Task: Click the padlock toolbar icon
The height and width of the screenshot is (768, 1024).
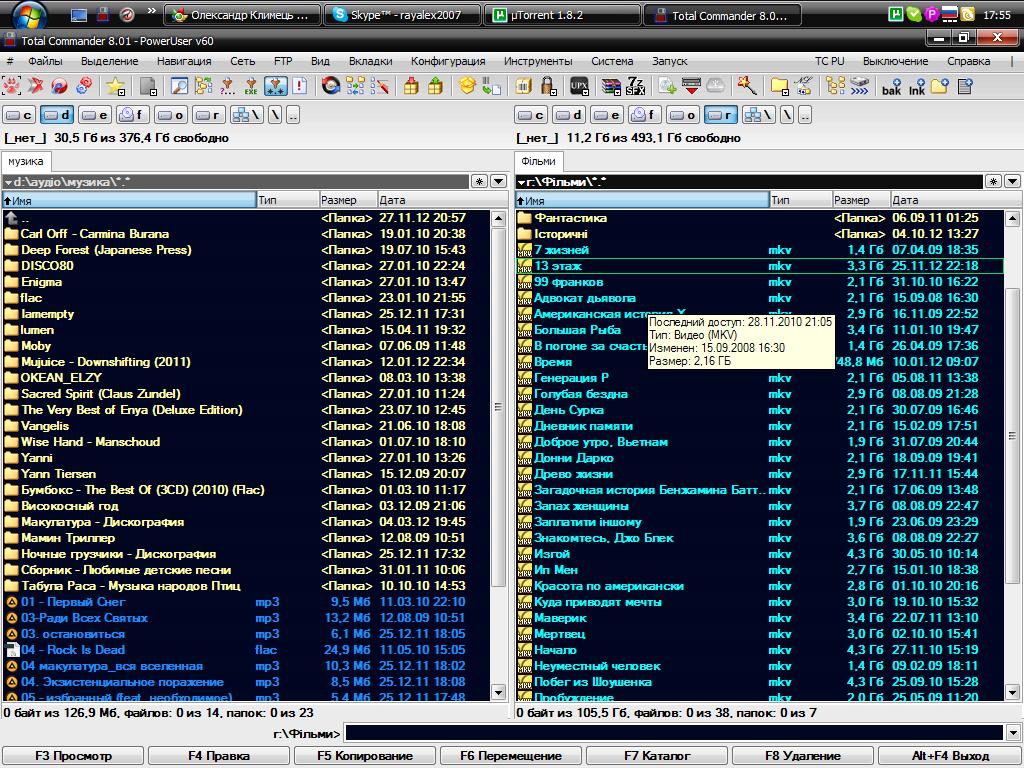Action: click(x=547, y=86)
